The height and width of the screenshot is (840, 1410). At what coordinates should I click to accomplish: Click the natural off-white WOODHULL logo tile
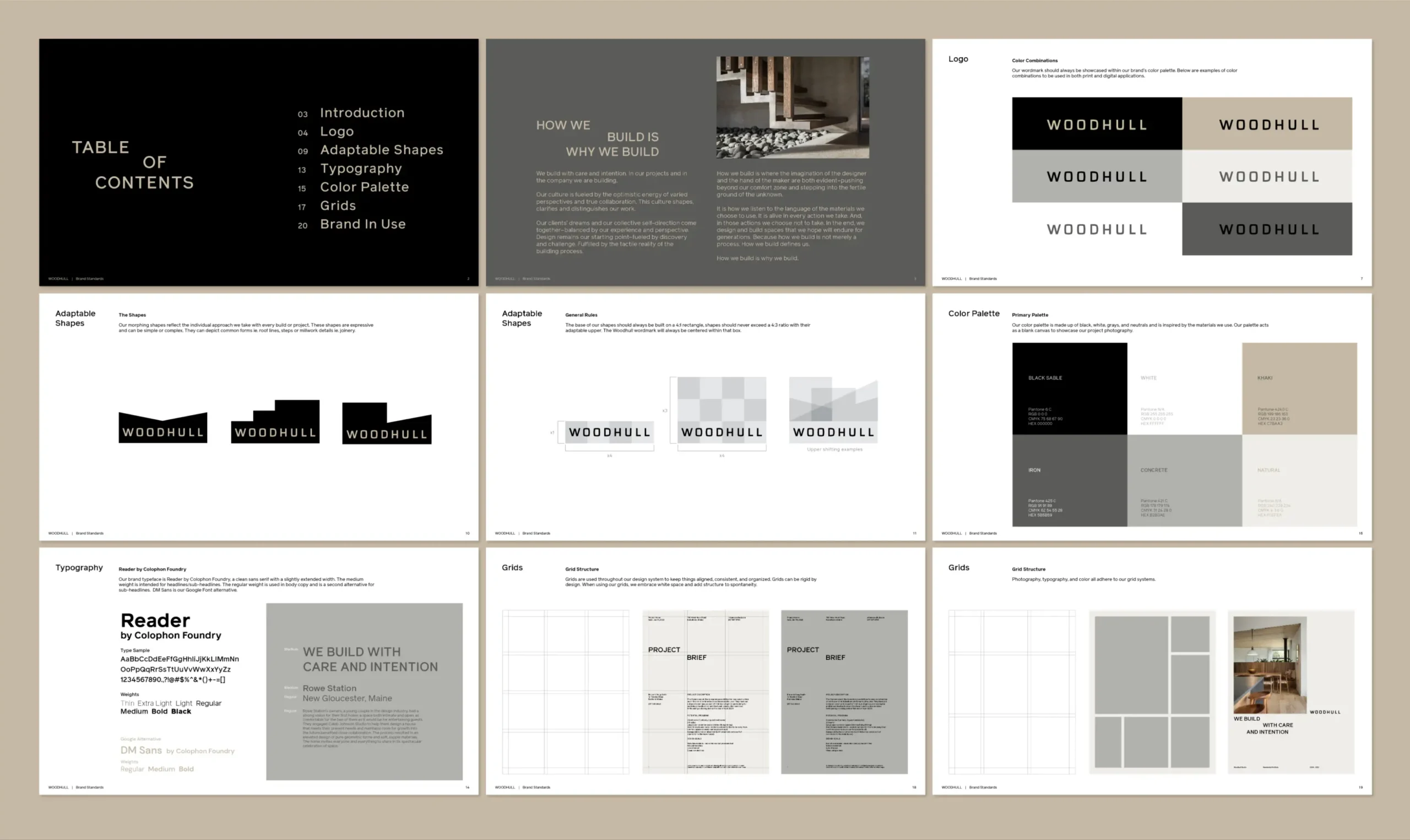click(x=1267, y=176)
